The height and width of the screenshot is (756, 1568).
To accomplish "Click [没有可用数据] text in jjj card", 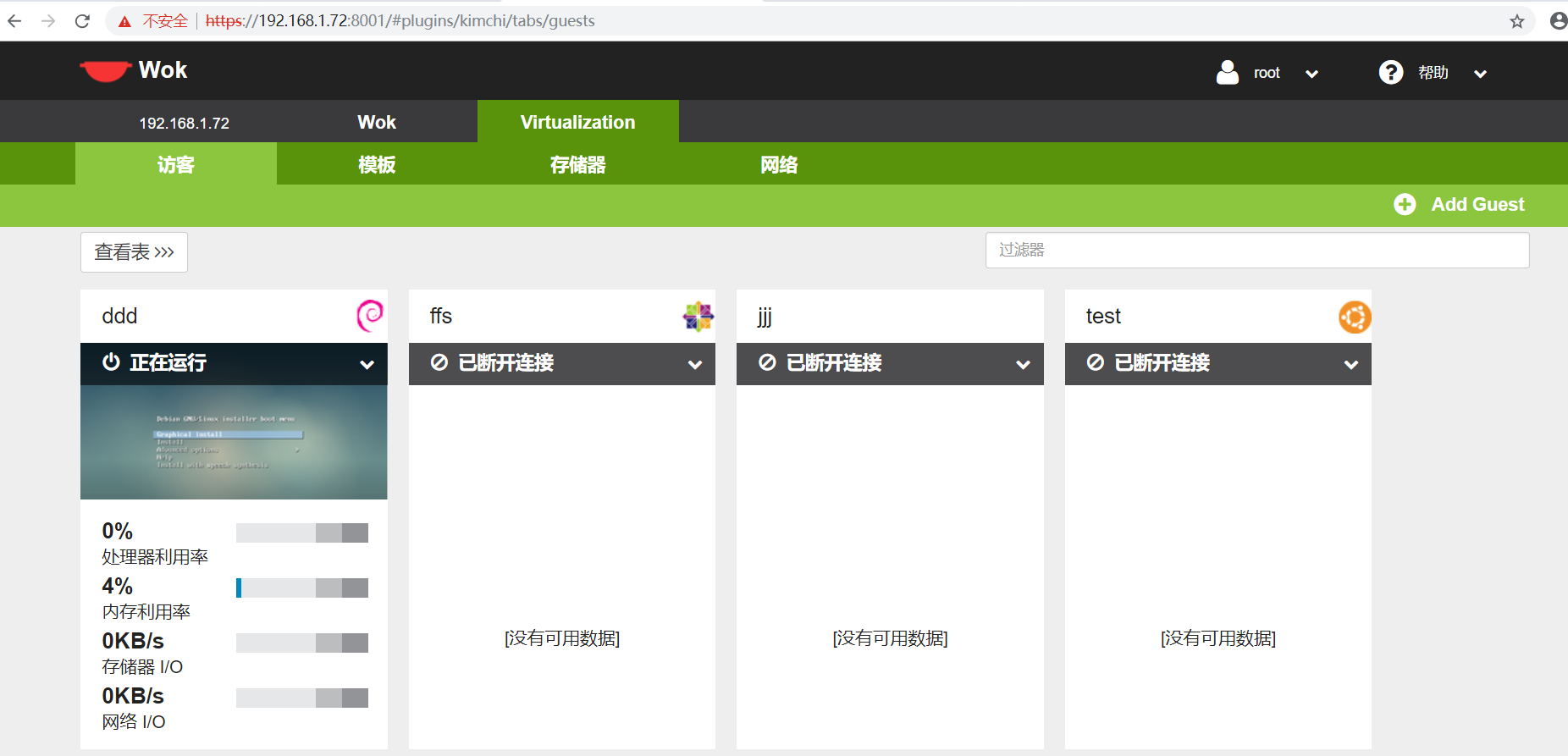I will [890, 638].
